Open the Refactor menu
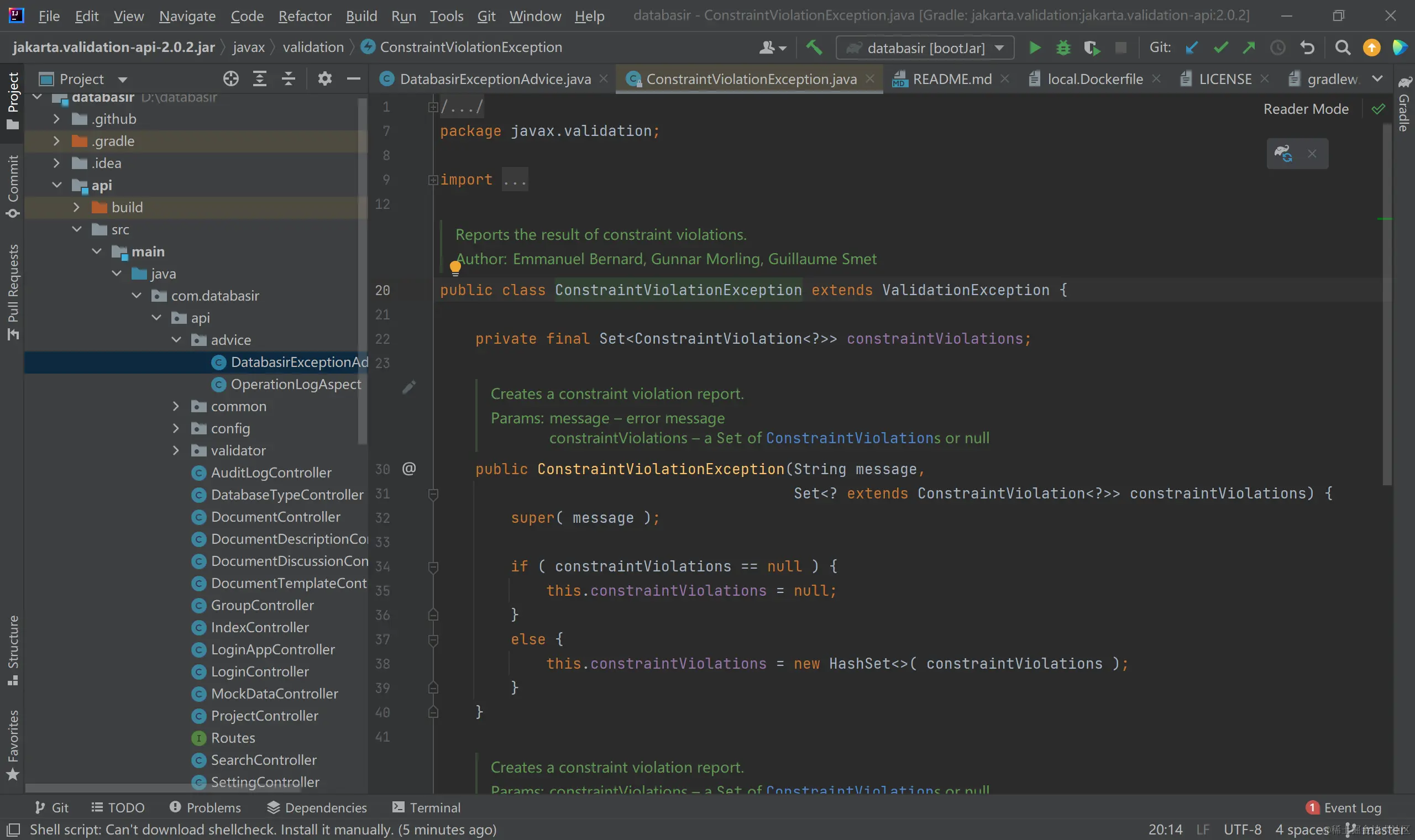Image resolution: width=1415 pixels, height=840 pixels. [x=305, y=16]
